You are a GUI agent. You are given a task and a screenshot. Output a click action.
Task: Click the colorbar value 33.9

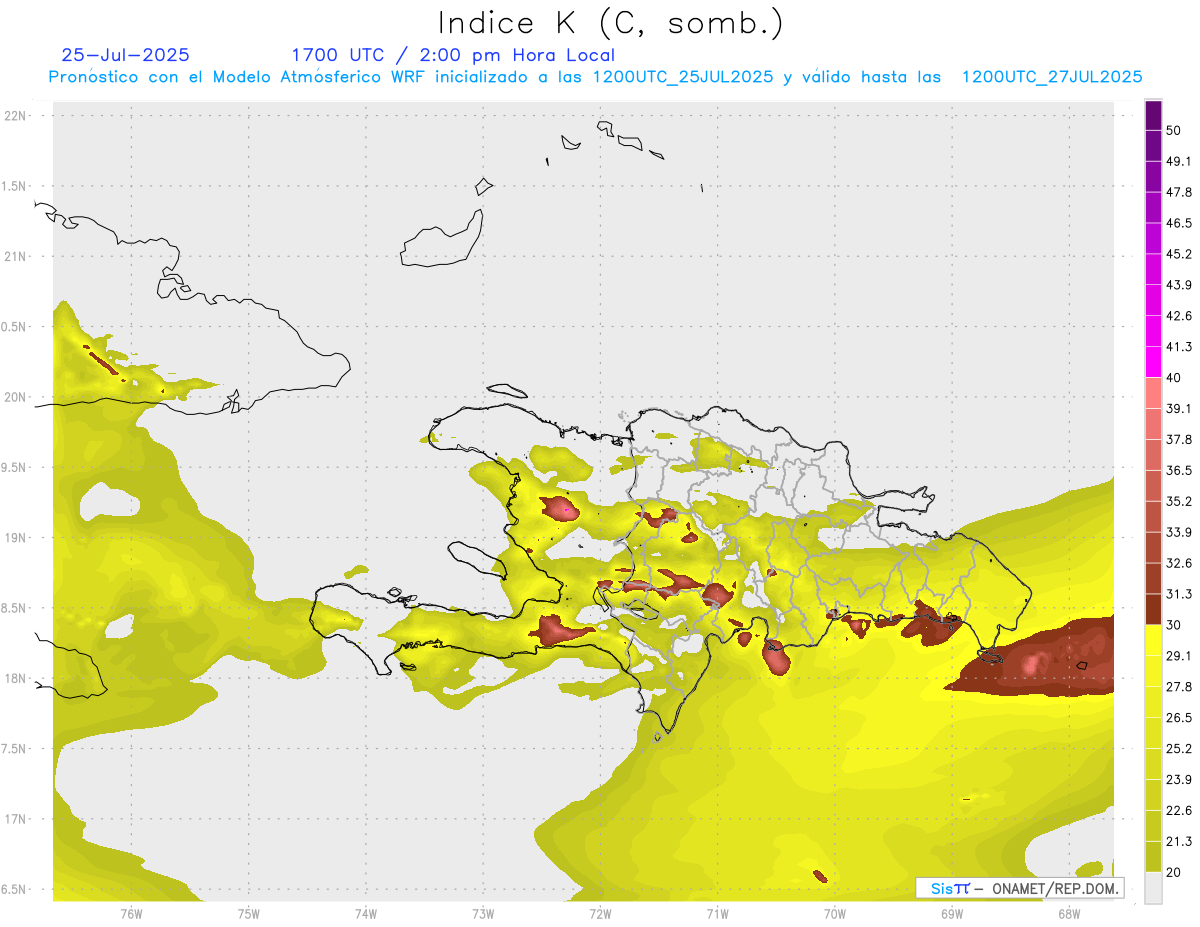coord(1179,532)
